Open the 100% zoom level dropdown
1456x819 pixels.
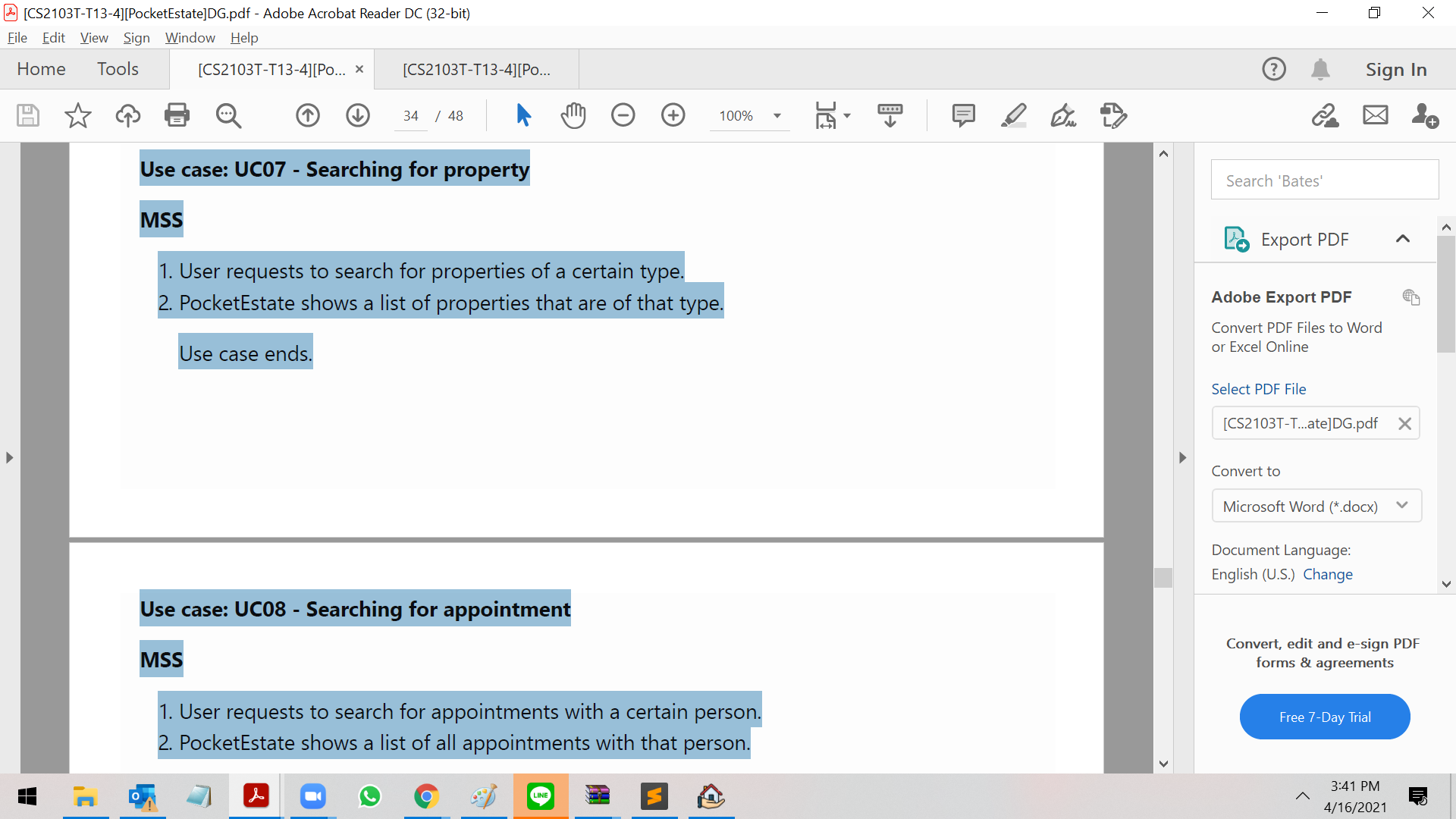tap(777, 116)
